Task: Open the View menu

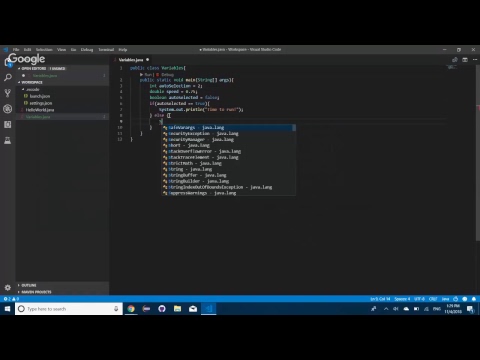Action: pyautogui.click(x=61, y=50)
